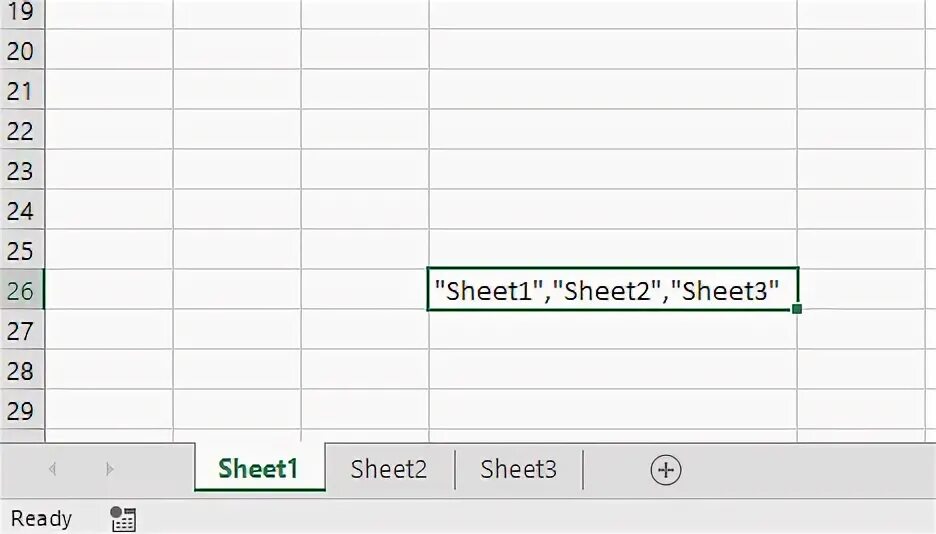Click row number 21
The width and height of the screenshot is (936, 534).
20,91
